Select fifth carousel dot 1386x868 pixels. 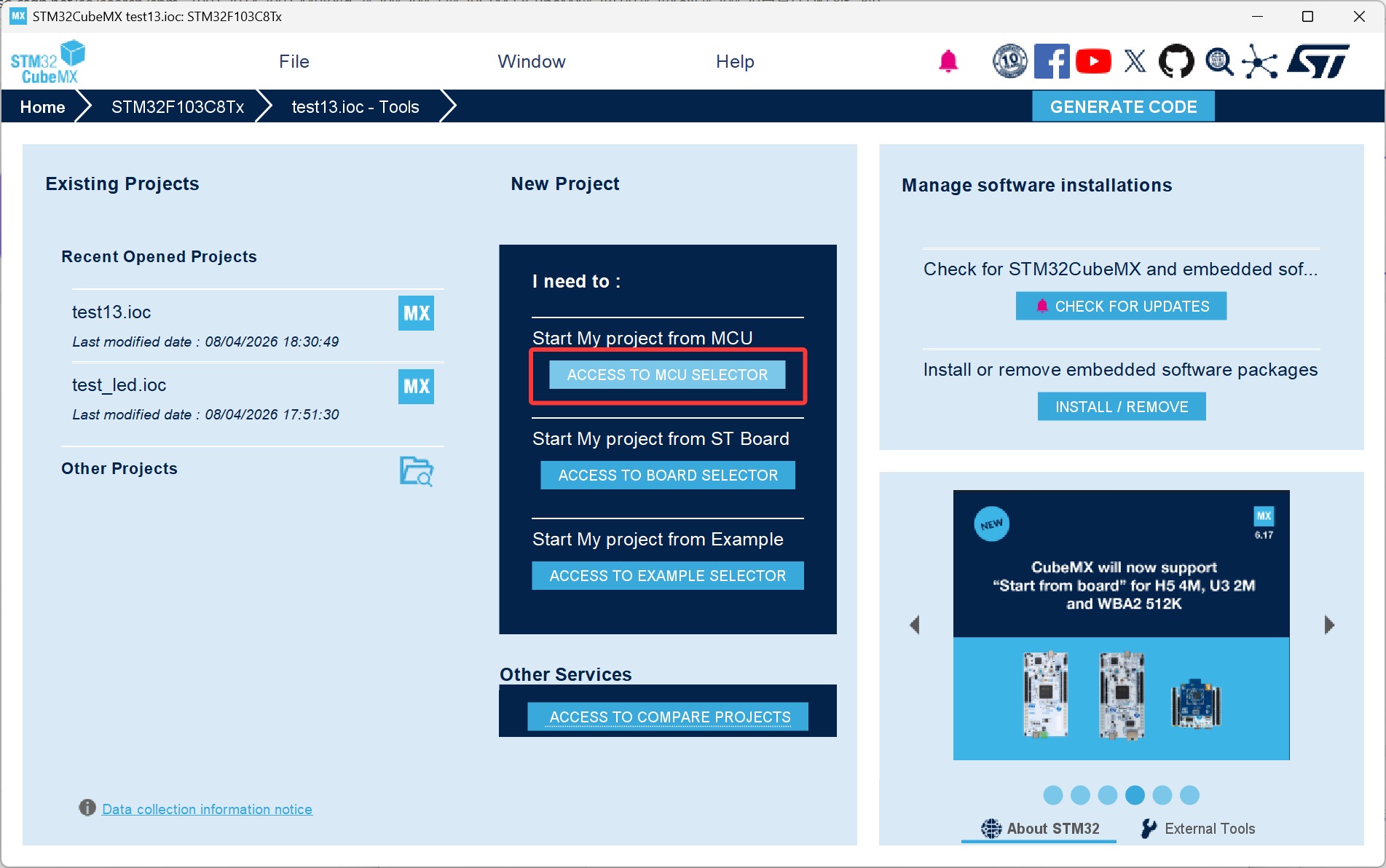point(1162,795)
